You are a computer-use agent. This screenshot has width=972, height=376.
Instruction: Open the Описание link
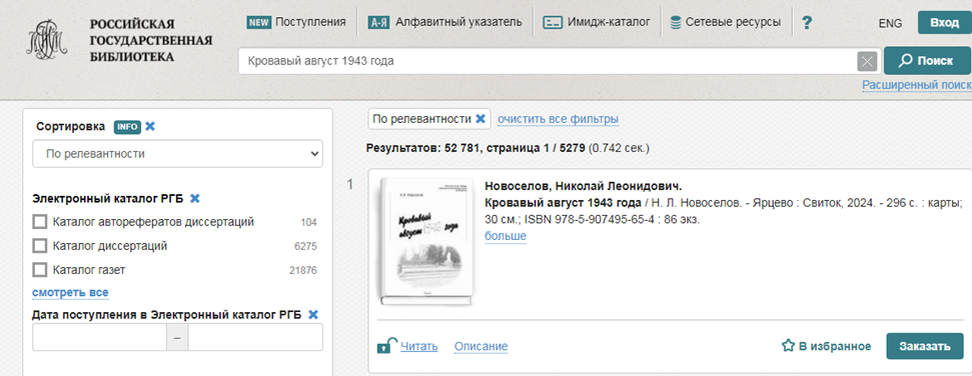(481, 346)
